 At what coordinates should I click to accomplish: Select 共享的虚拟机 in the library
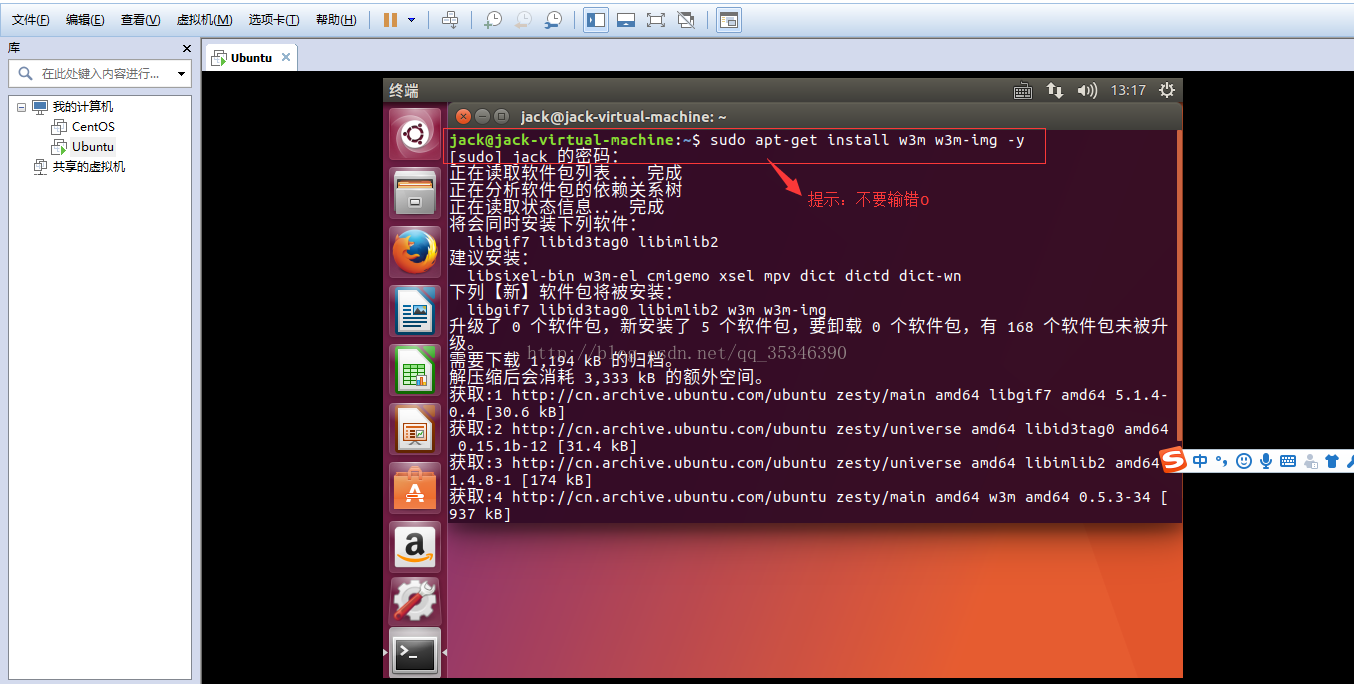click(x=89, y=167)
